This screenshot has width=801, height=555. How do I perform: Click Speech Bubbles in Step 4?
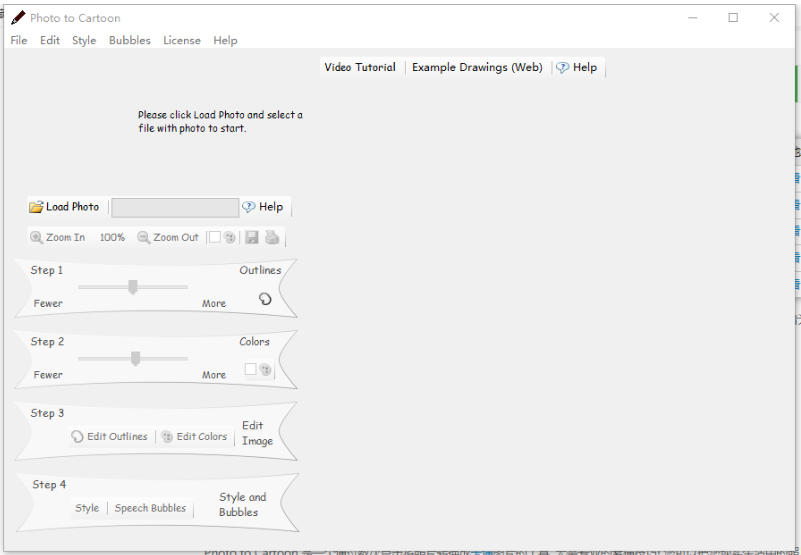click(x=150, y=508)
